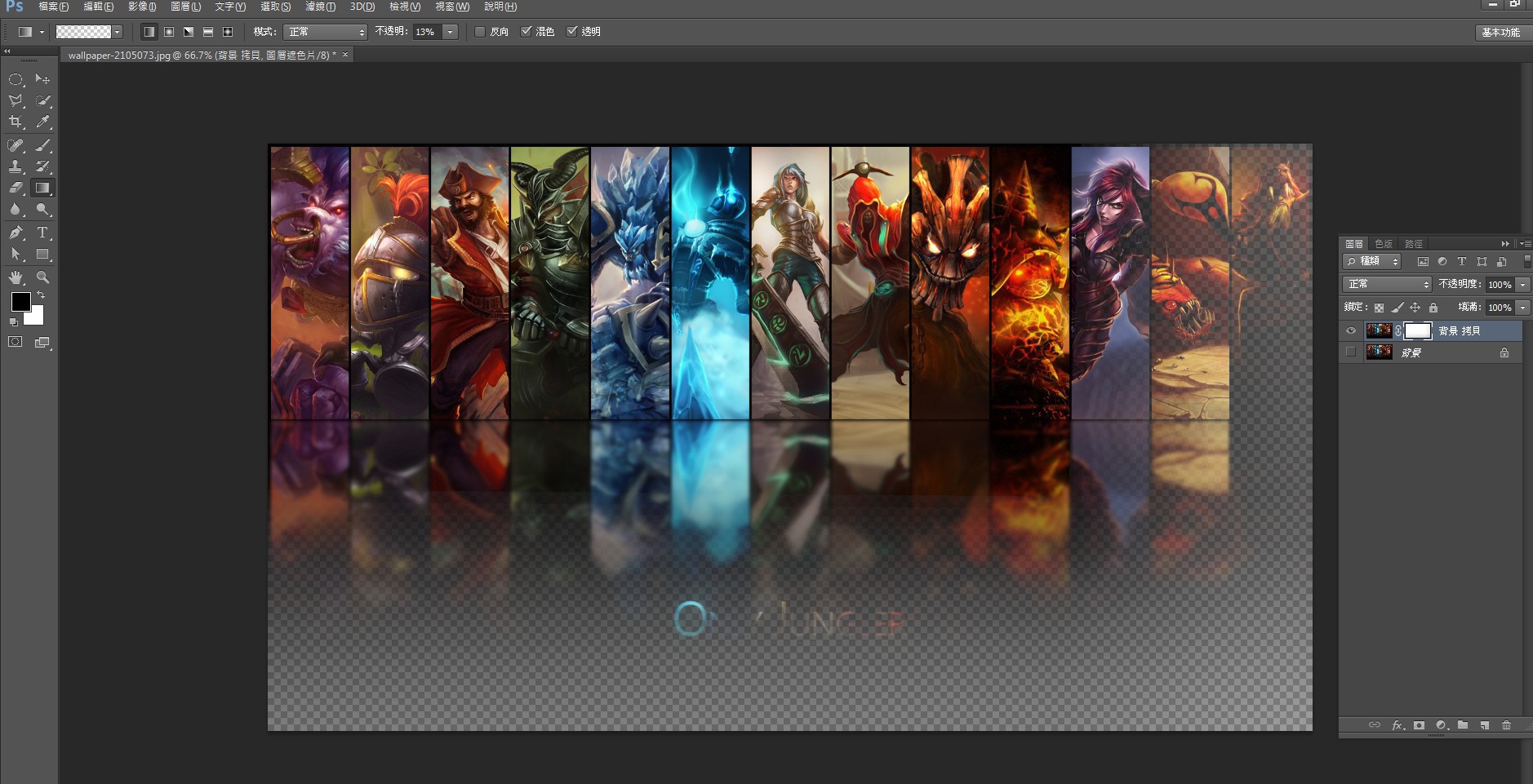Click the radial gradient style button
This screenshot has height=784, width=1533.
169,32
